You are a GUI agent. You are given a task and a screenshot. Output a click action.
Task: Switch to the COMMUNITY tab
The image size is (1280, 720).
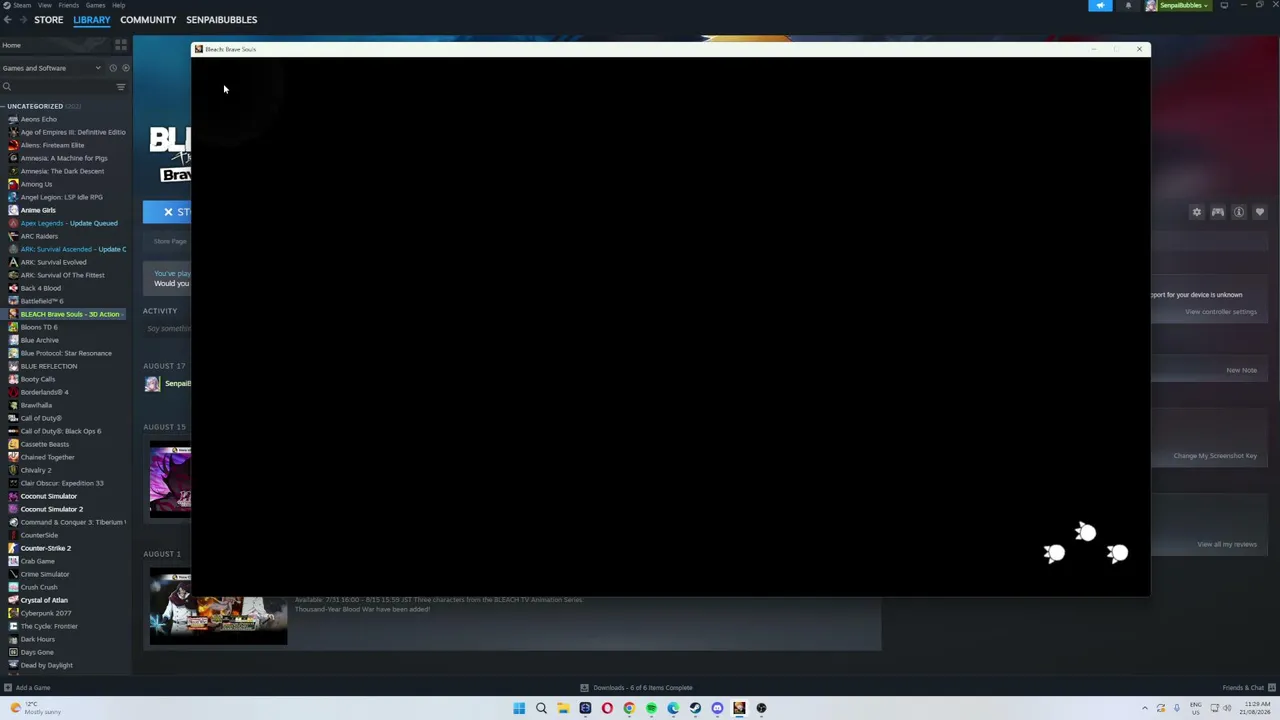coord(148,20)
